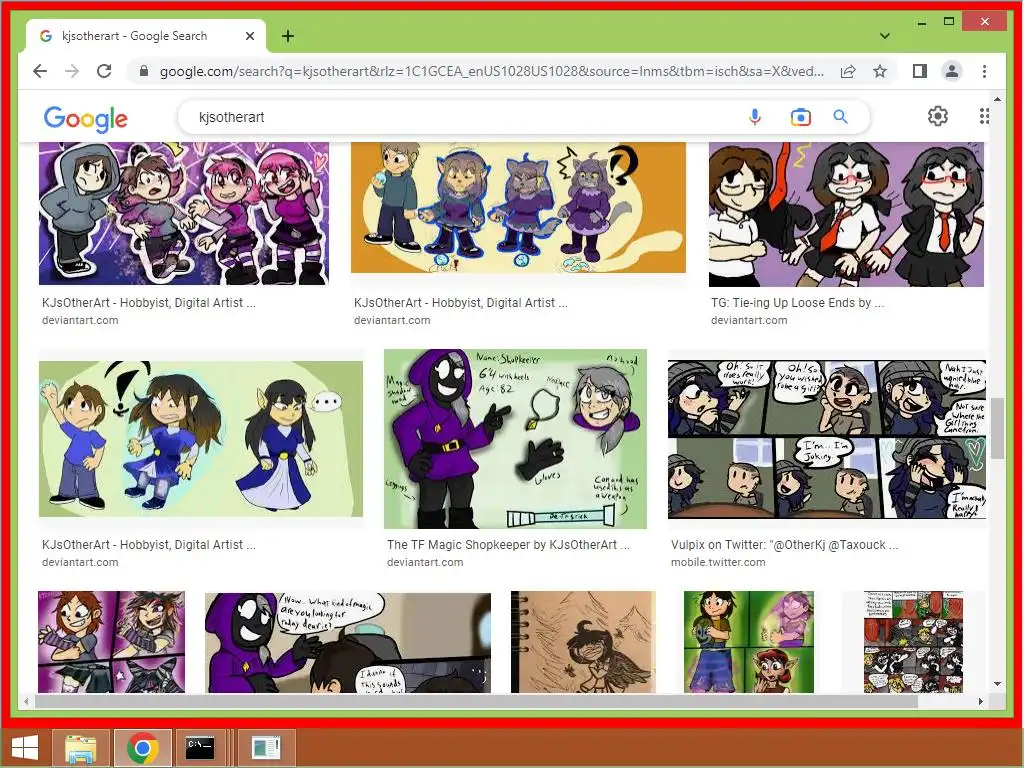Open Google quick settings gear
Screen dimensions: 1024x768
(938, 116)
